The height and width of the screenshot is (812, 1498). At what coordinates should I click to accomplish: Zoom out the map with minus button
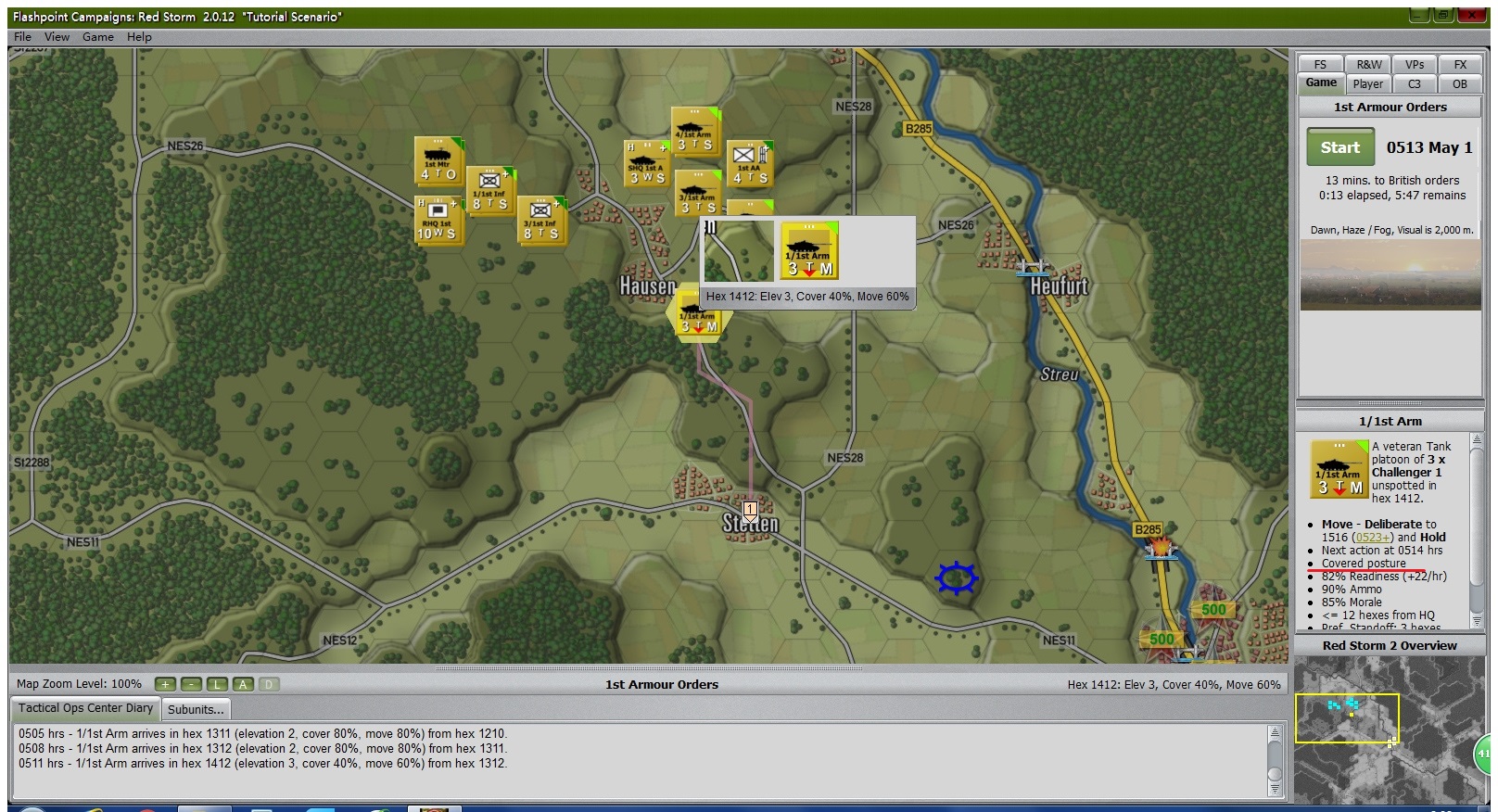[191, 684]
